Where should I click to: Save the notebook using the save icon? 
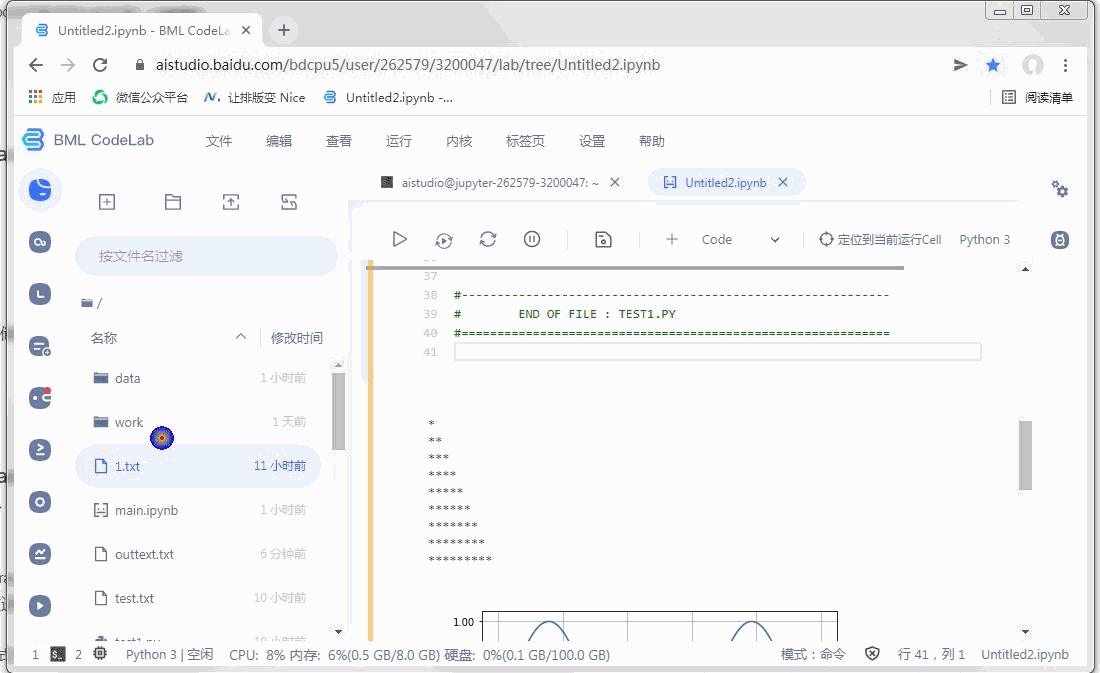click(x=602, y=239)
